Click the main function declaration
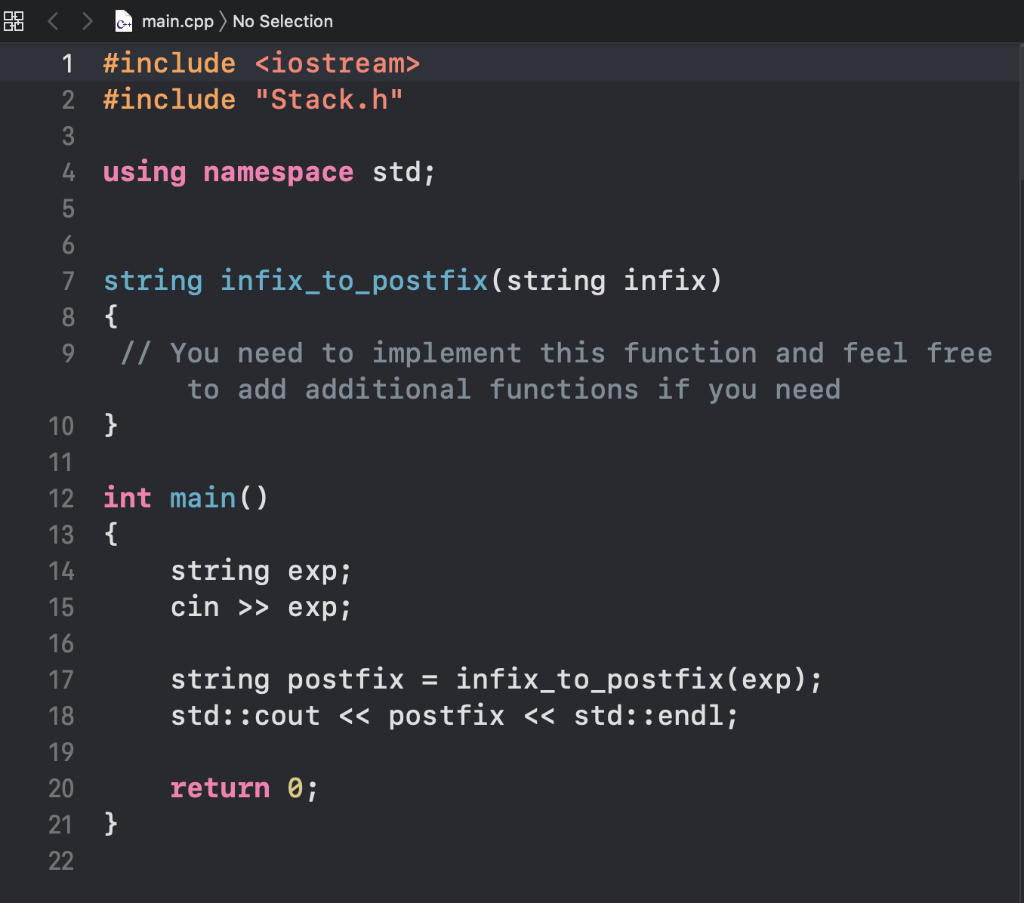The image size is (1024, 903). click(x=183, y=498)
